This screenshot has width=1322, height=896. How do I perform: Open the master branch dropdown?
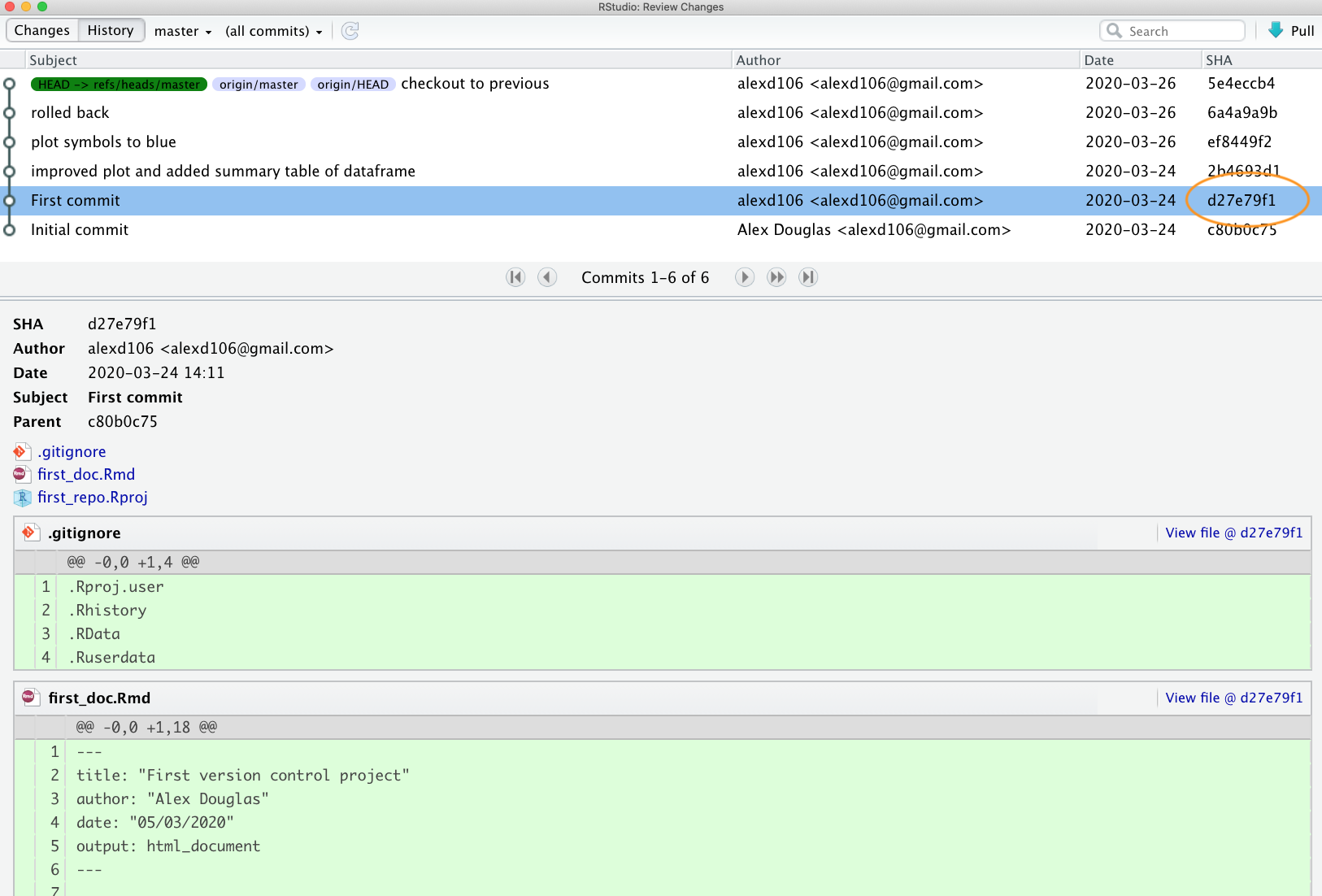[183, 31]
